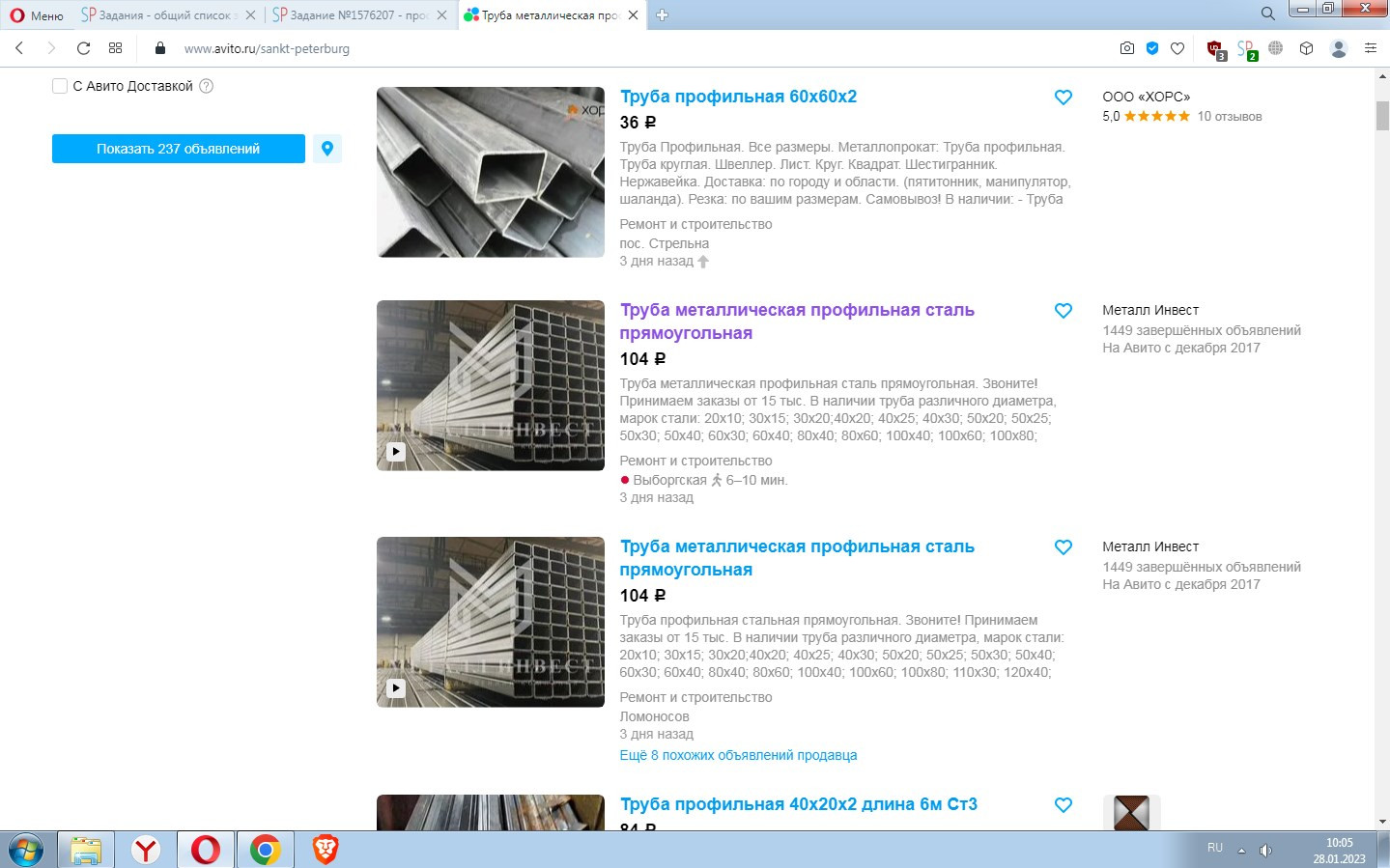Click 'Показать 237 объявлений' button
The image size is (1390, 868).
(179, 149)
